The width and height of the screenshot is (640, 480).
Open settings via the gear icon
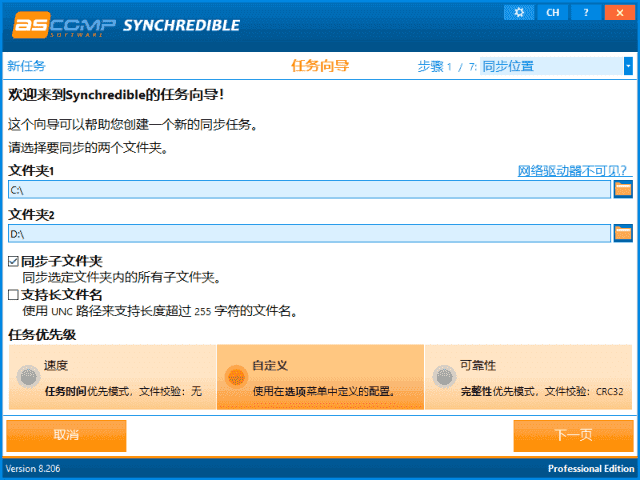pos(518,12)
